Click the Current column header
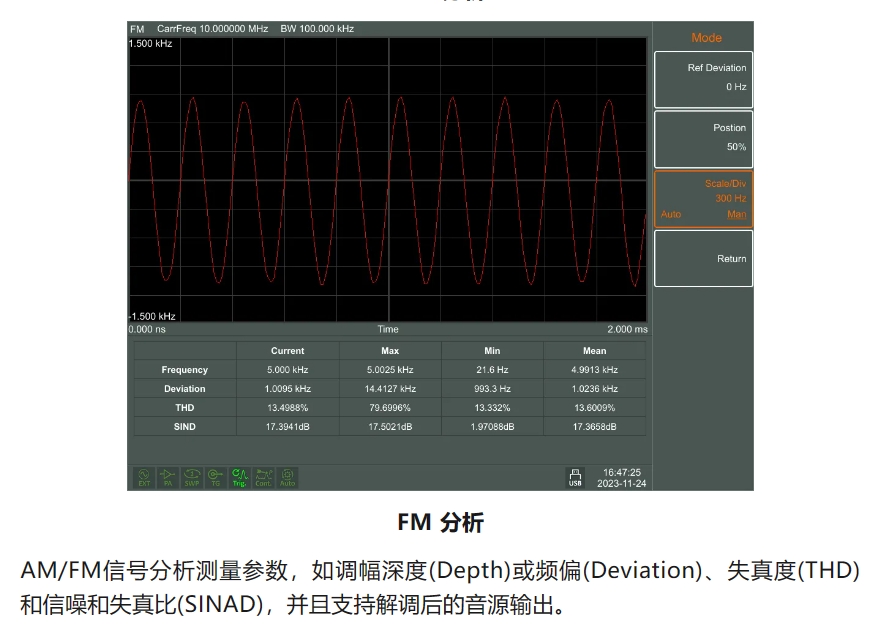The image size is (880, 639). click(x=288, y=351)
